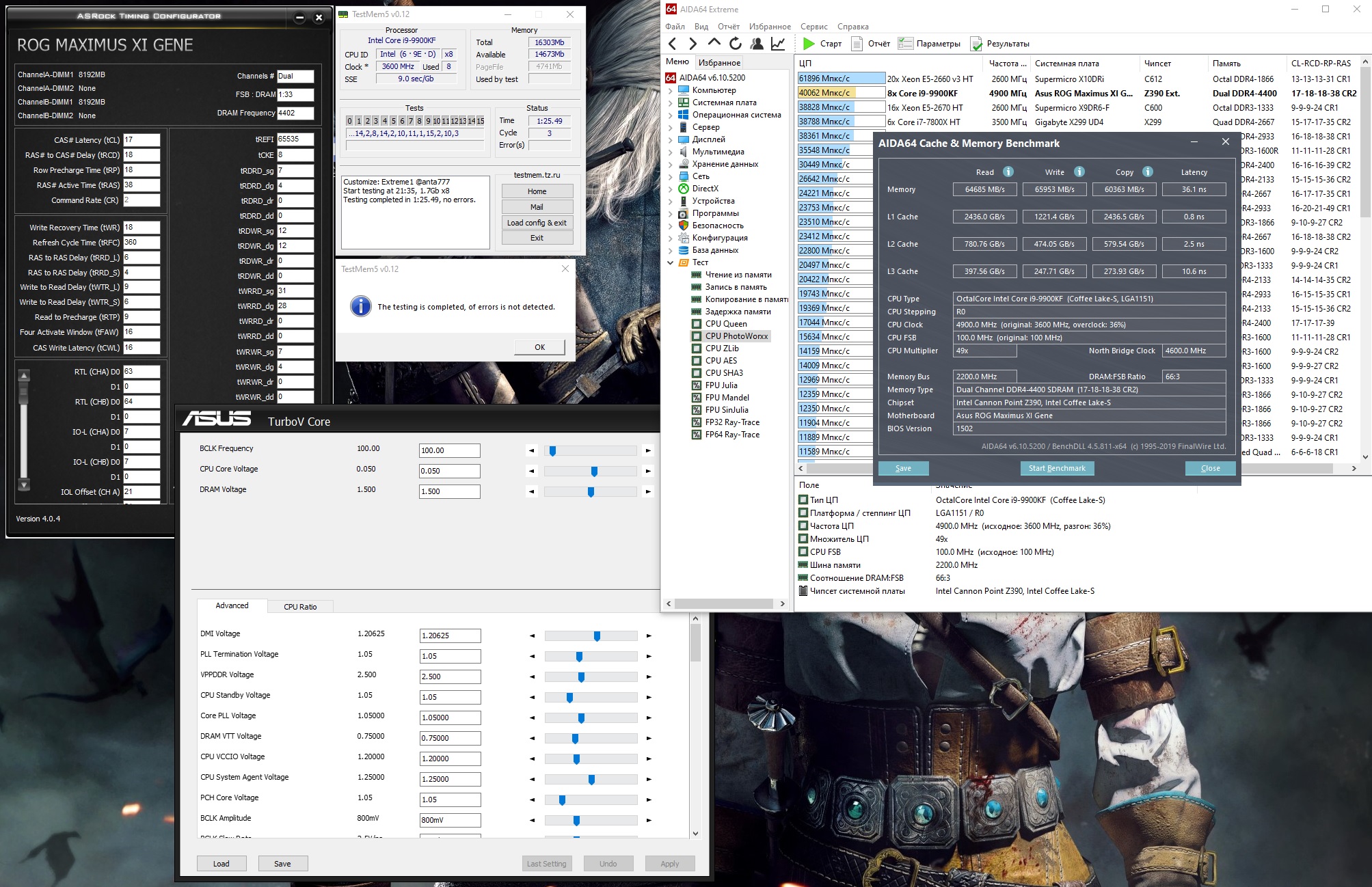1372x887 pixels.
Task: Click the CPU Core Voltage input field
Action: point(449,471)
